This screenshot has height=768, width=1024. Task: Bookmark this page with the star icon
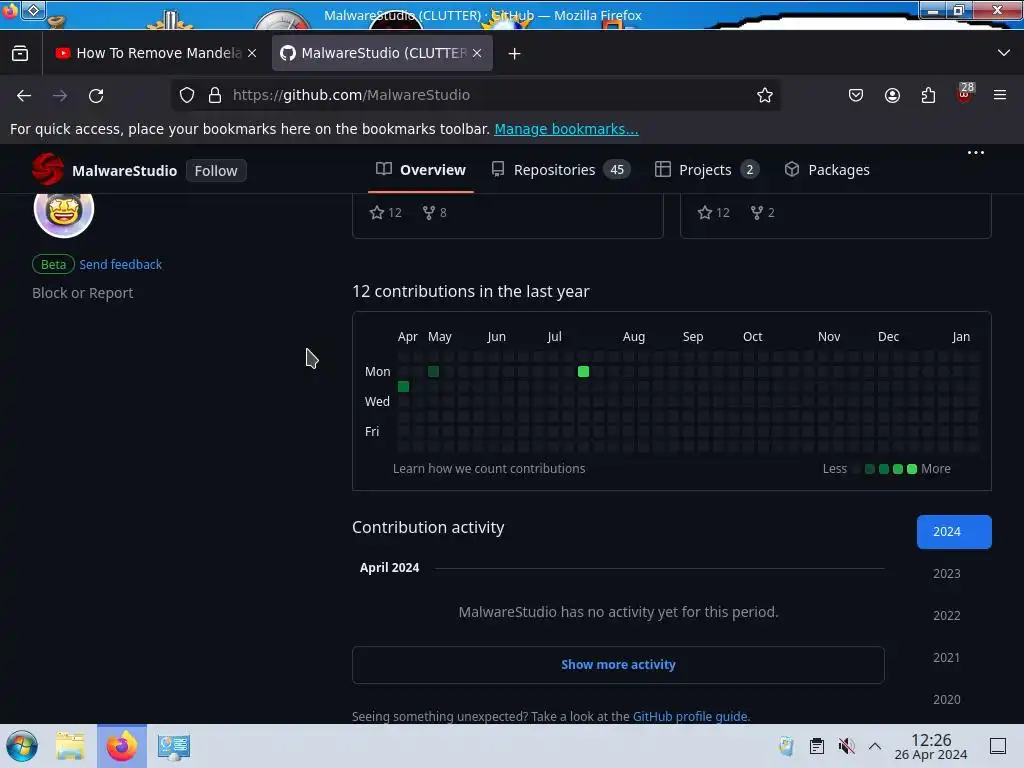[x=765, y=95]
